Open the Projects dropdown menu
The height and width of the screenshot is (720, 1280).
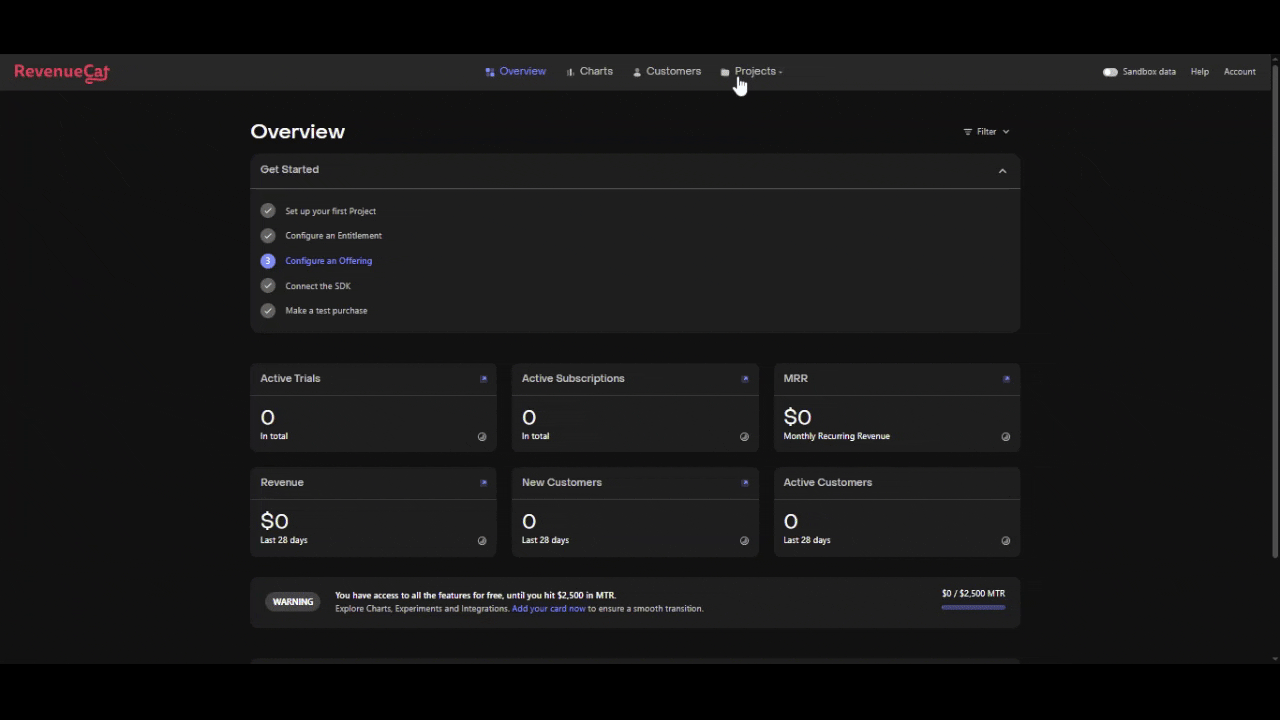[x=751, y=71]
